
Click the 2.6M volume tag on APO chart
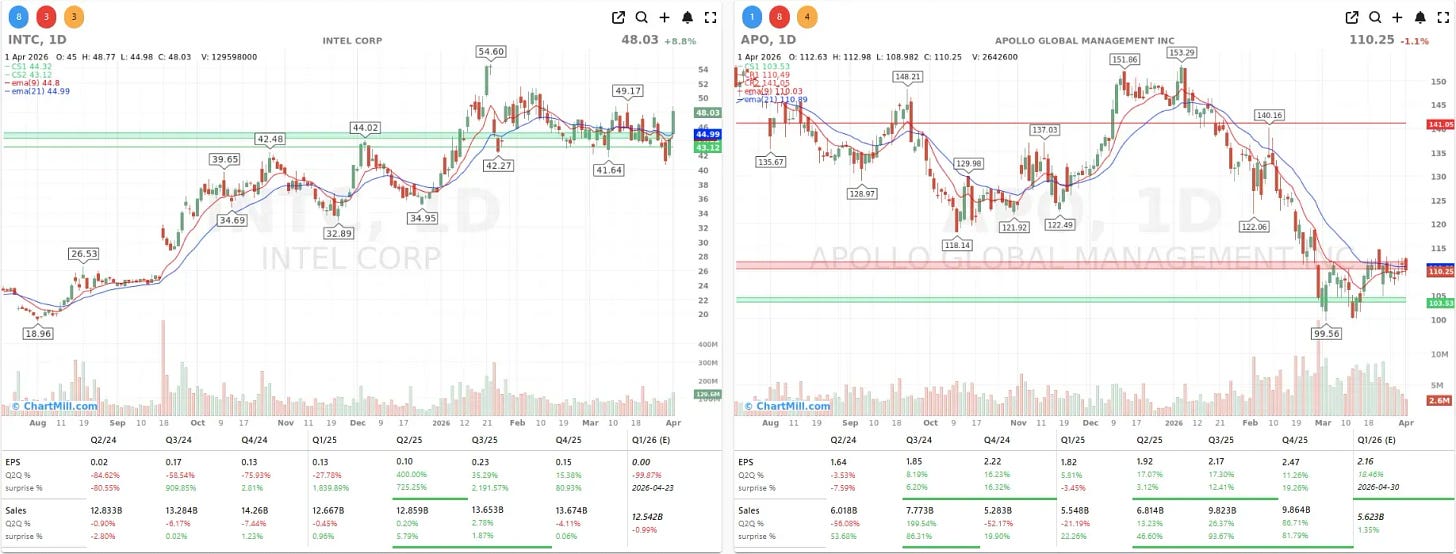point(1441,401)
